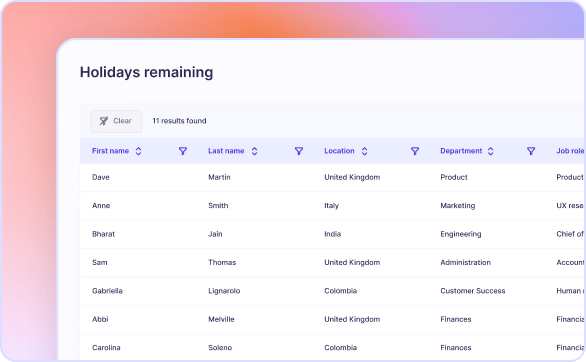Open the Location column filter
586x362 pixels.
click(x=415, y=151)
